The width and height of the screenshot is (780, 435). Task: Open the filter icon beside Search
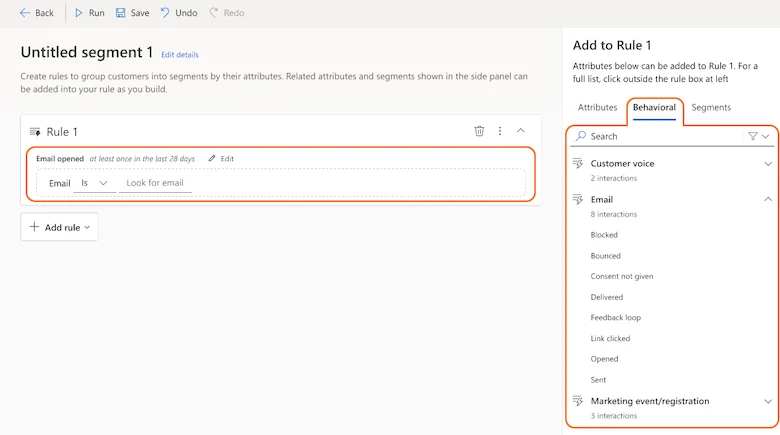(753, 136)
